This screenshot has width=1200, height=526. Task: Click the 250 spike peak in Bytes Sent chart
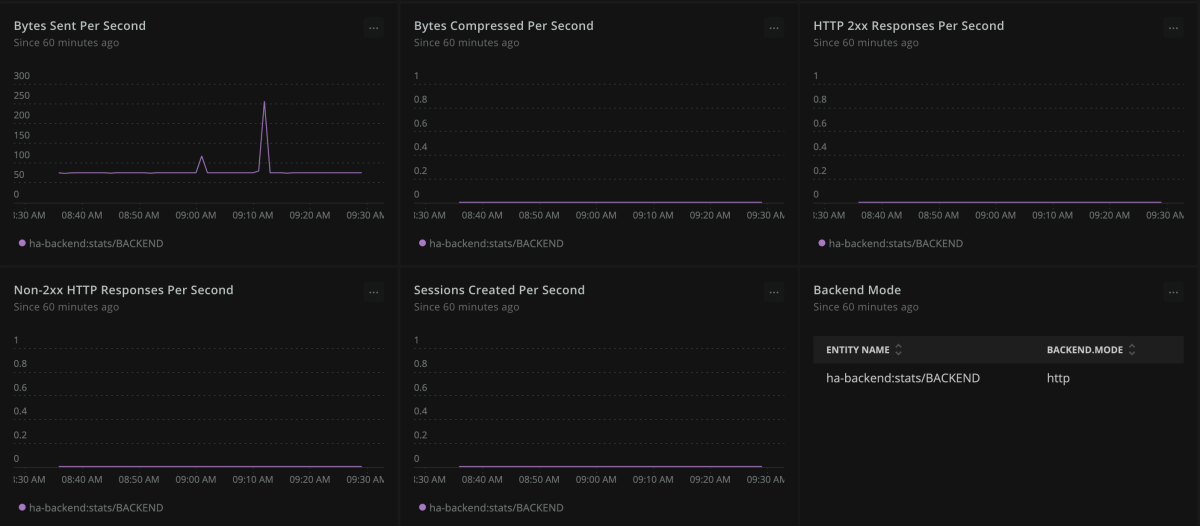click(264, 102)
